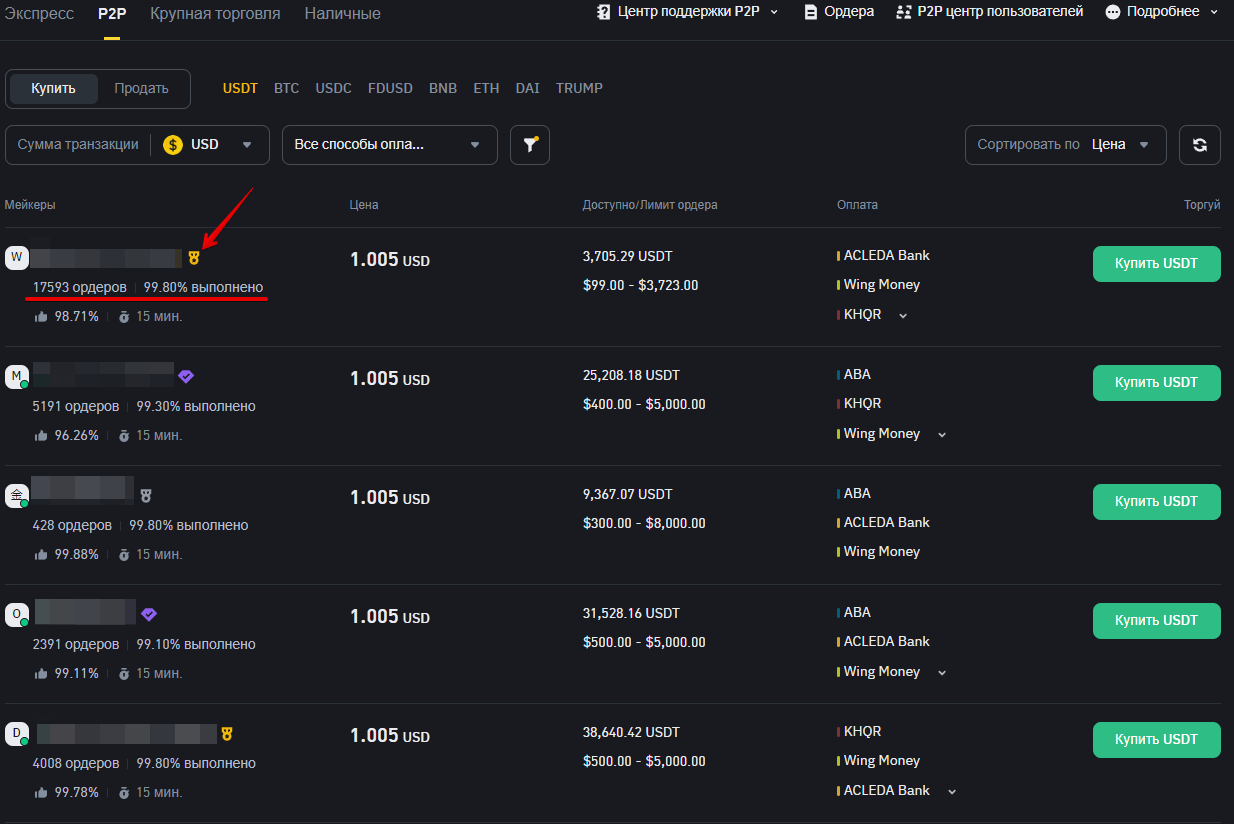Click the purple verified badge of the 5191-orders maker
1234x824 pixels.
pyautogui.click(x=186, y=377)
